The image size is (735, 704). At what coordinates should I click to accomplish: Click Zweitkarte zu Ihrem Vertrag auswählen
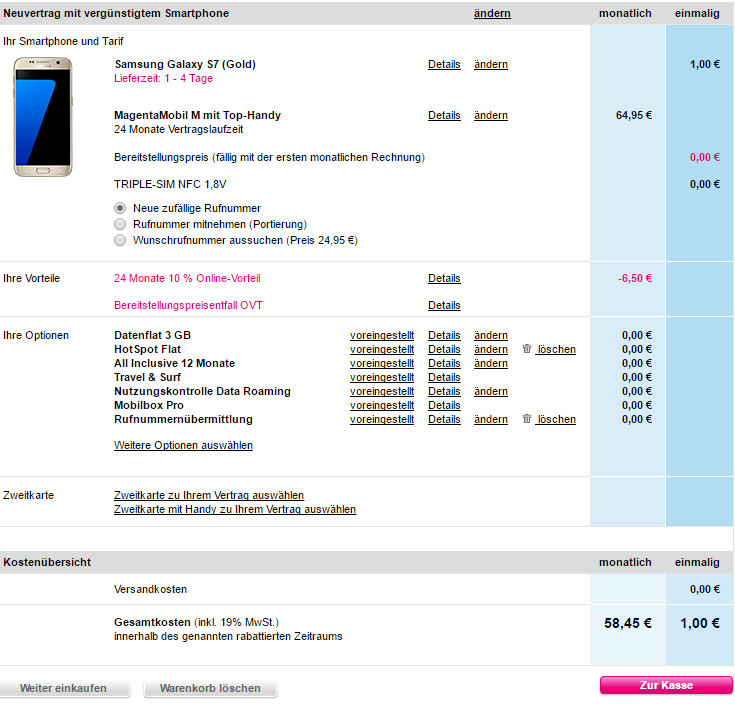[x=209, y=495]
